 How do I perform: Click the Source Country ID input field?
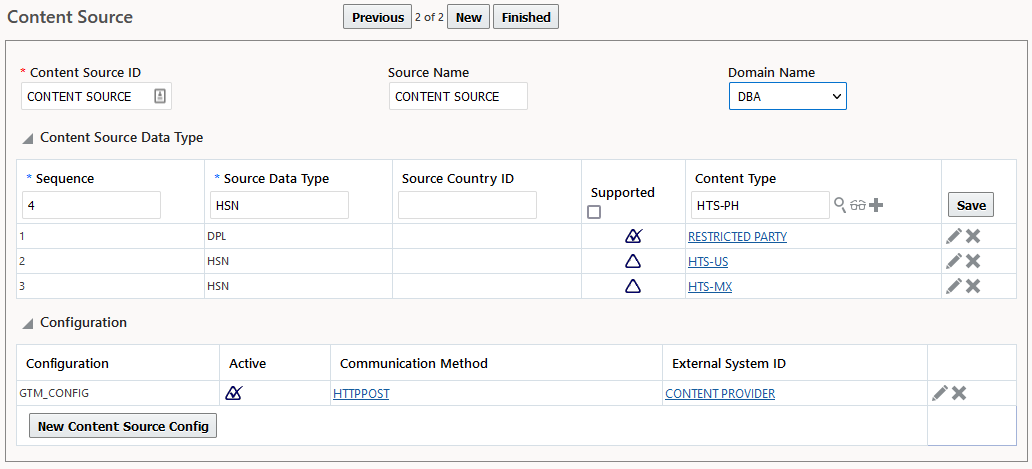467,205
